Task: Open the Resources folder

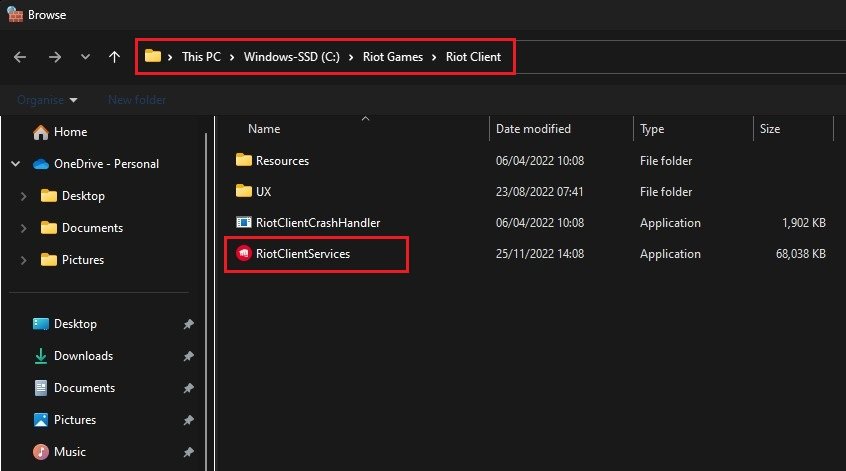Action: tap(282, 161)
